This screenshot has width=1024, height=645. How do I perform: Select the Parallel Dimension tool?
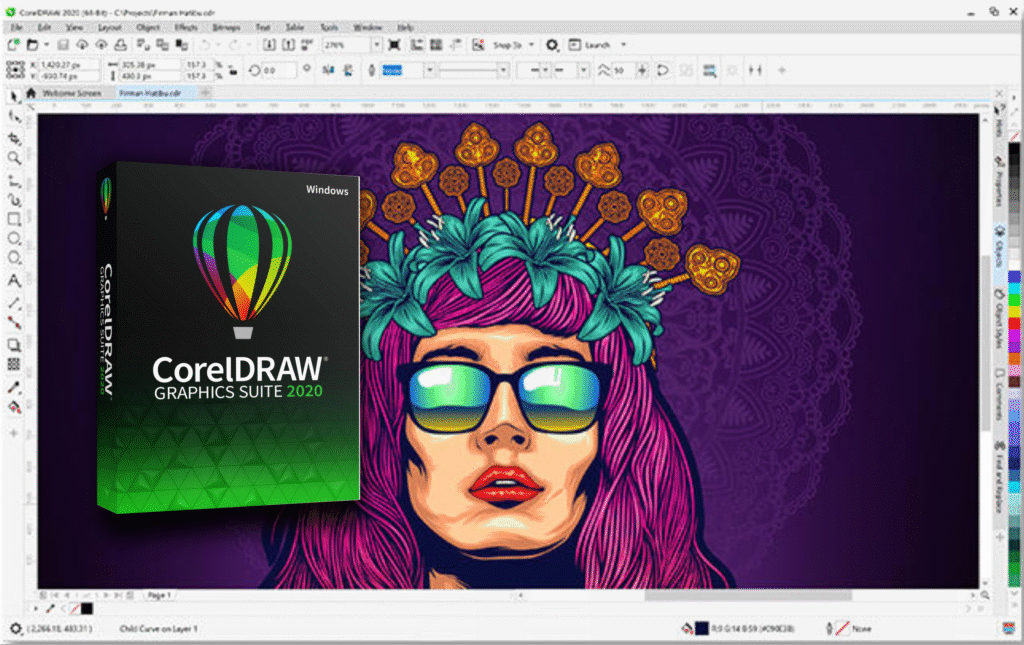point(14,303)
